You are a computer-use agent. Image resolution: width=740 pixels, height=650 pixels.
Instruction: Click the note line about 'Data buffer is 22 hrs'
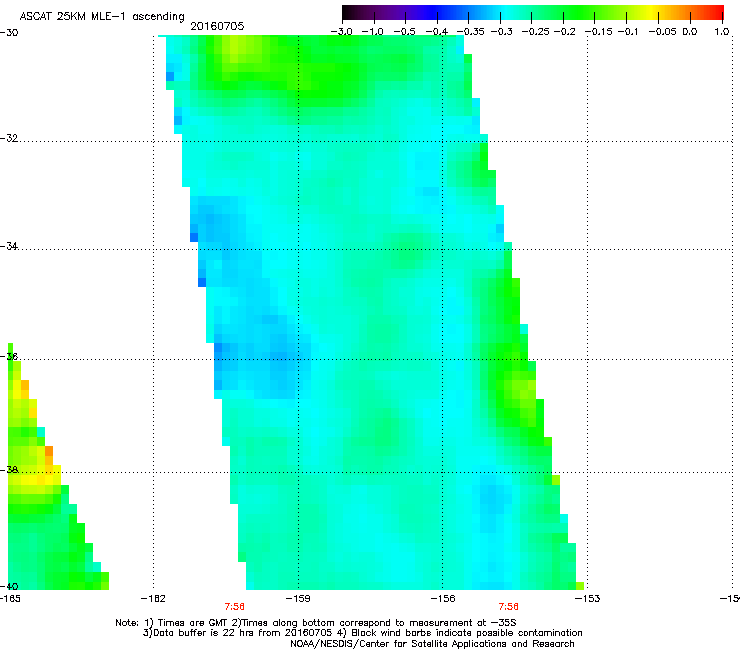click(362, 633)
